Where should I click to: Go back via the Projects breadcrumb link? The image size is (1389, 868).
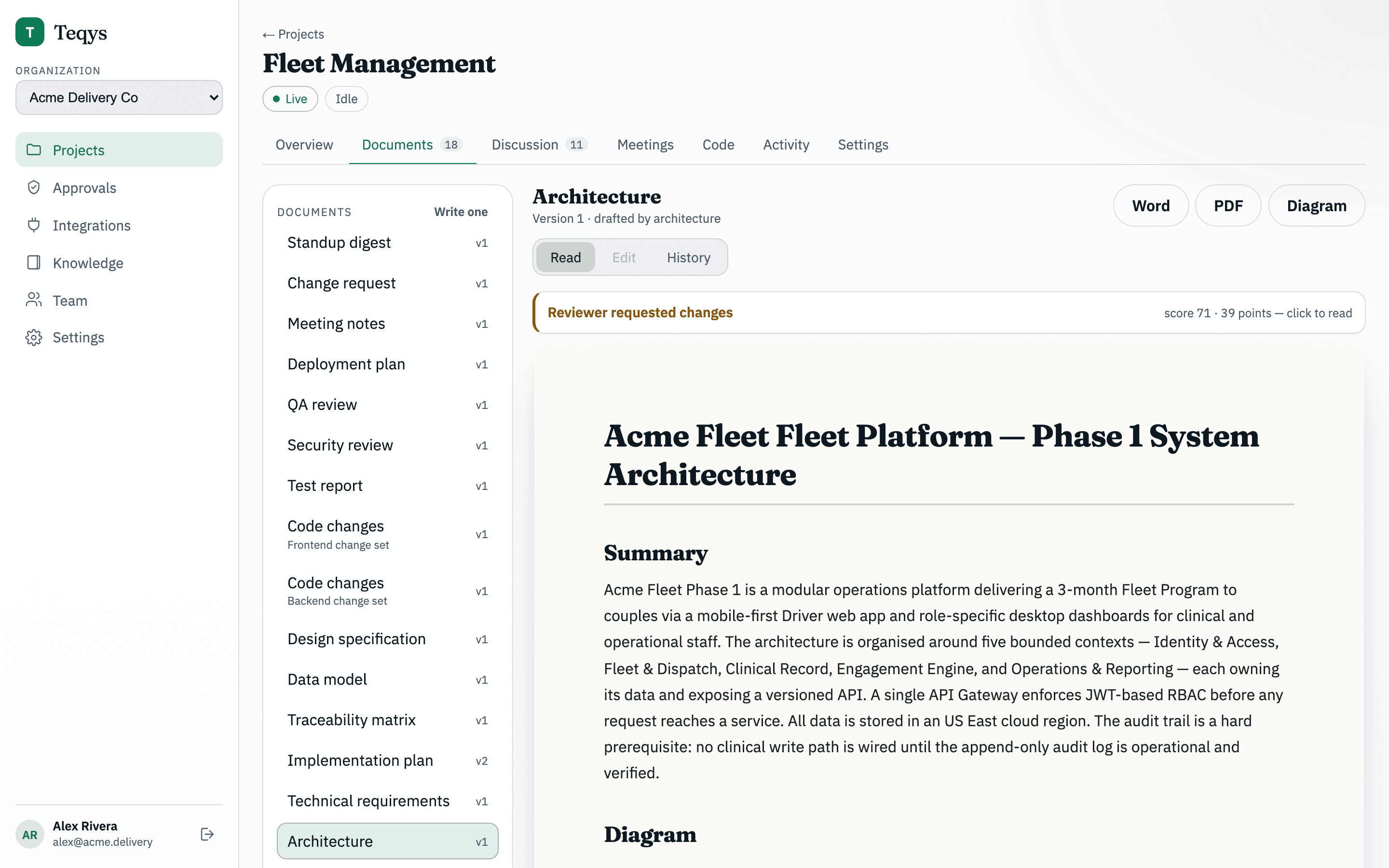[x=293, y=34]
